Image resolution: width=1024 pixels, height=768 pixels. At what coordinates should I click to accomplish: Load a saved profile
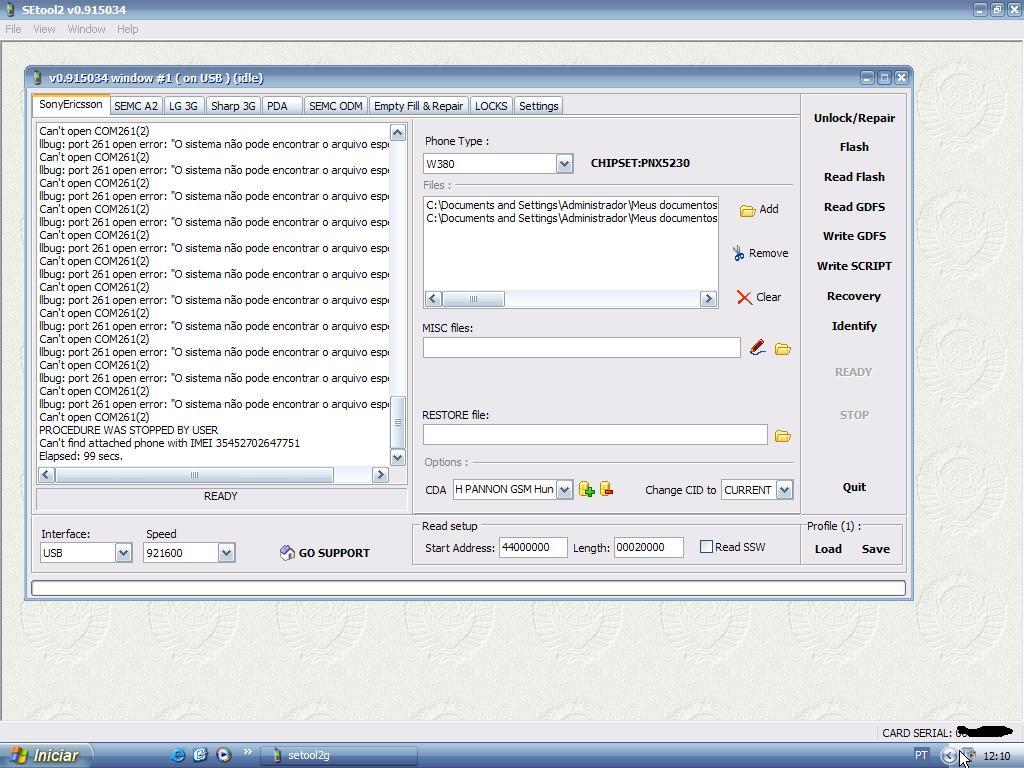tap(828, 549)
